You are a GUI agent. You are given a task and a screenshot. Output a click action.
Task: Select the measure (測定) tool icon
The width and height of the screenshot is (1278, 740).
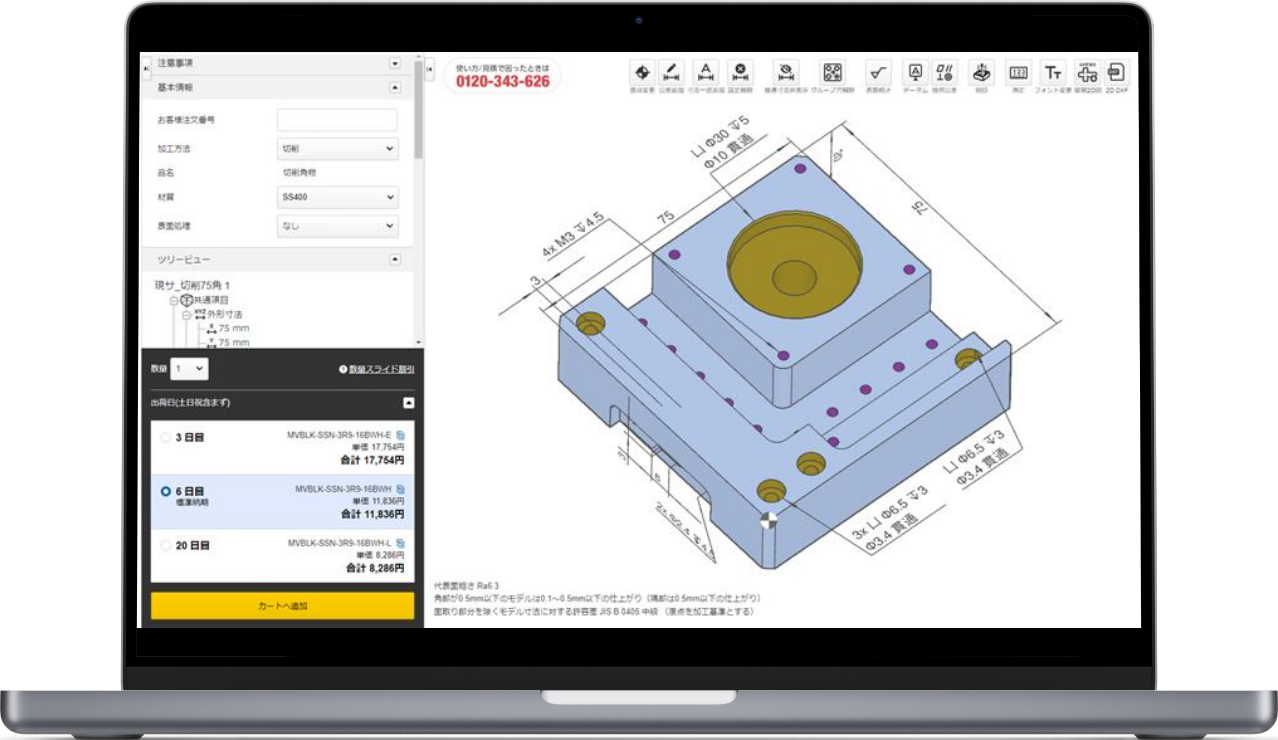click(x=1019, y=73)
